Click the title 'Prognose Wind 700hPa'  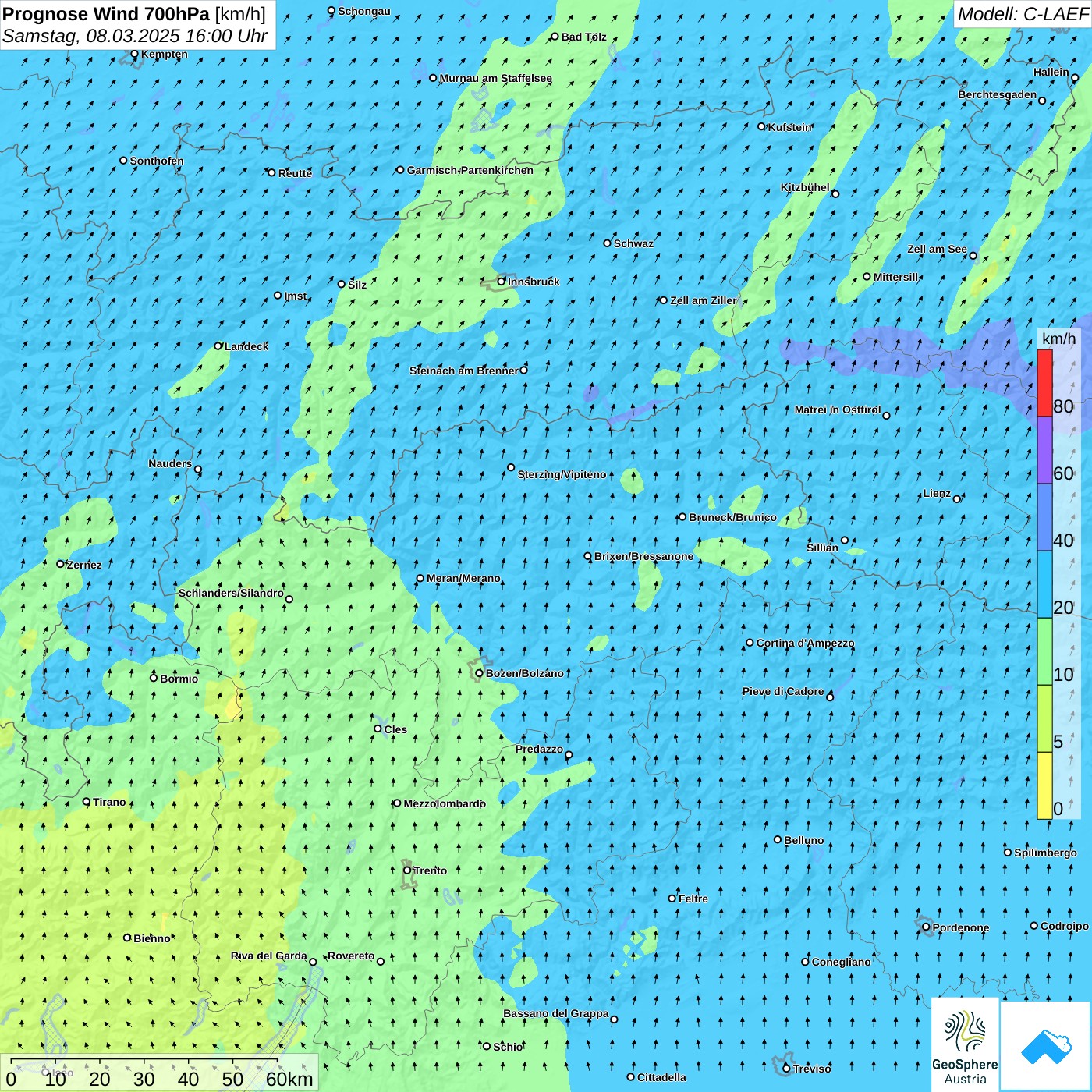point(106,14)
